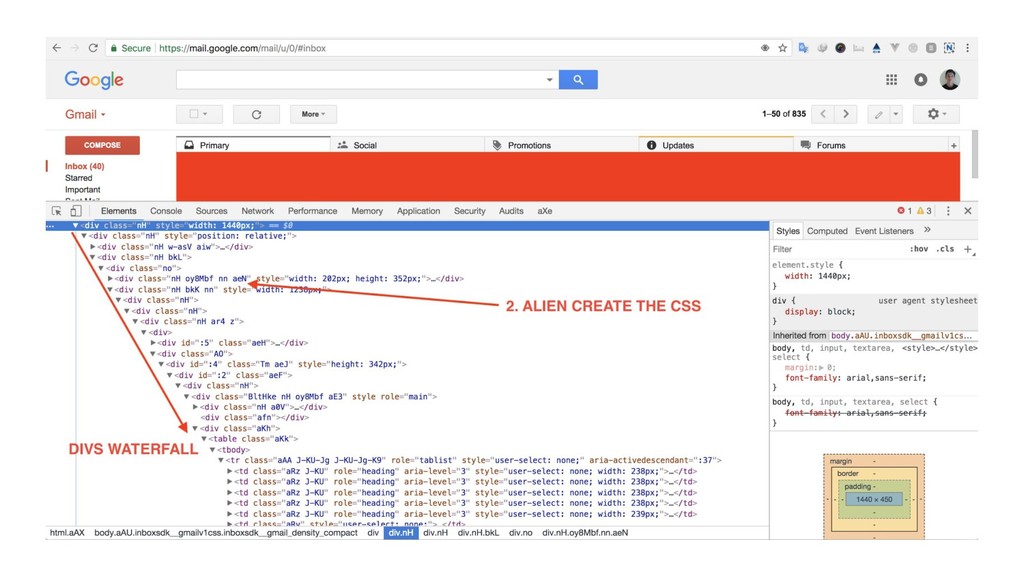Click the red error count indicator

point(904,211)
